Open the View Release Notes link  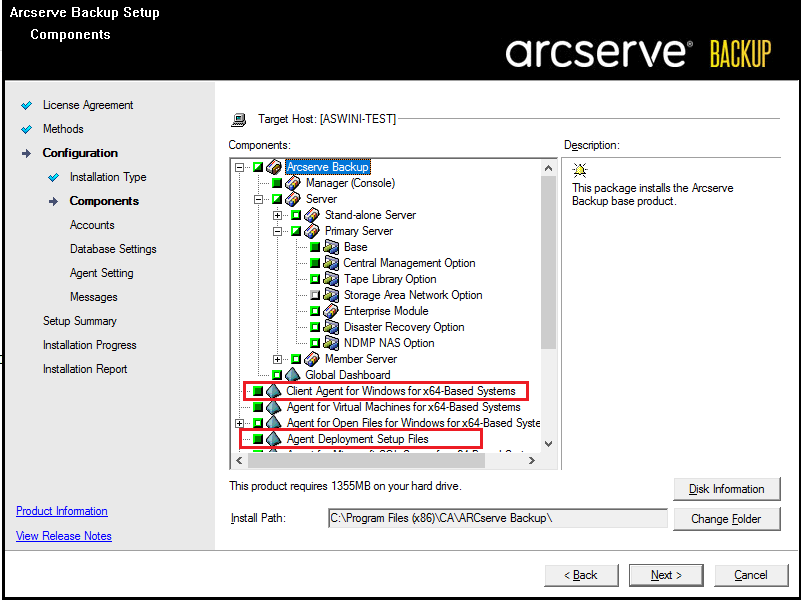click(64, 536)
